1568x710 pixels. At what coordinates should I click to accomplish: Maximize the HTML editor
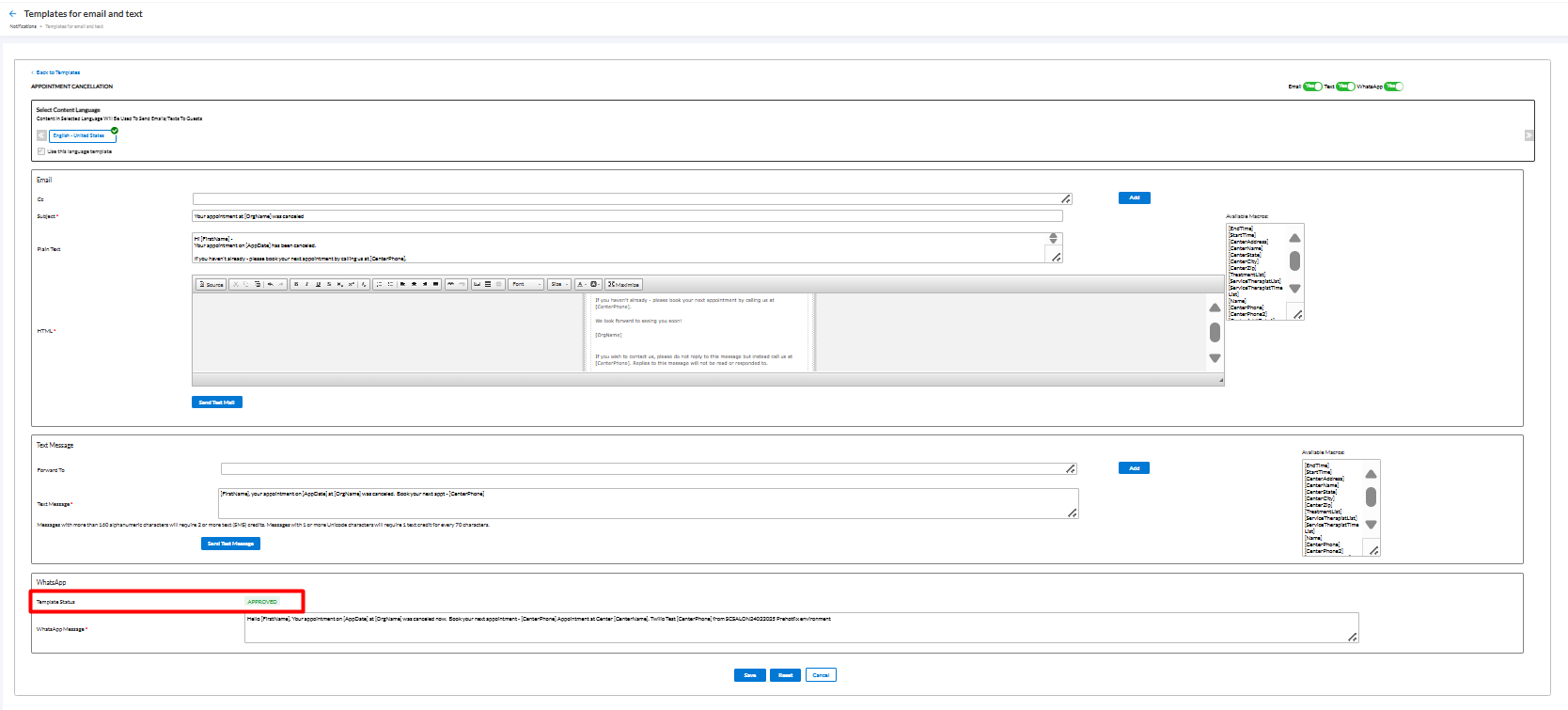click(x=623, y=284)
